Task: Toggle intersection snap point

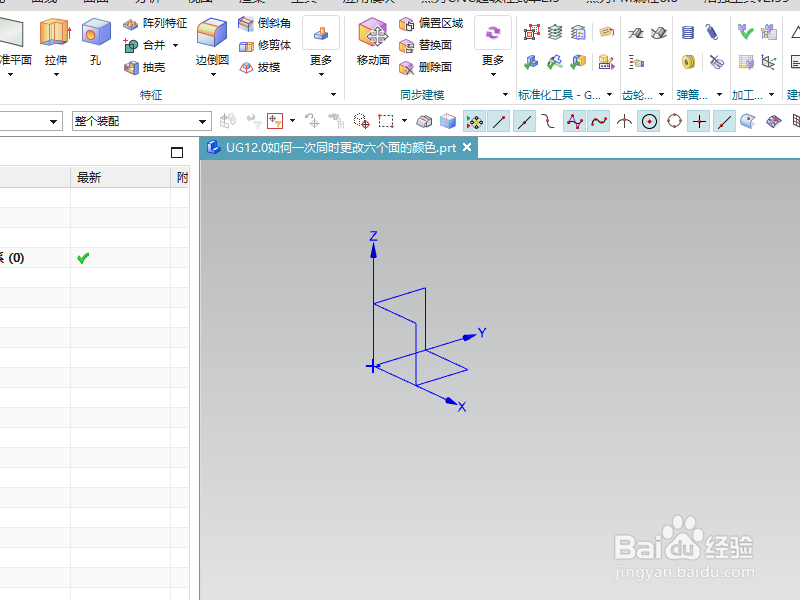Action: pos(624,122)
